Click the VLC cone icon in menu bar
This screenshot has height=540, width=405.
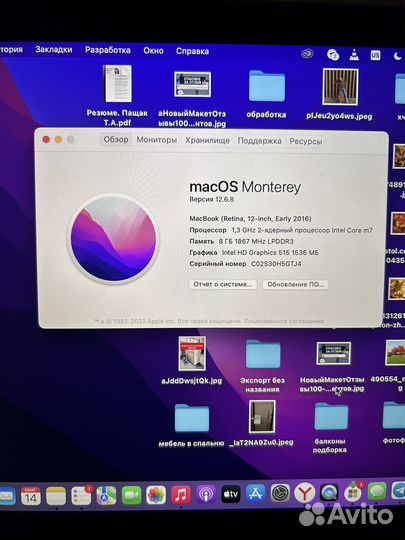[x=354, y=54]
